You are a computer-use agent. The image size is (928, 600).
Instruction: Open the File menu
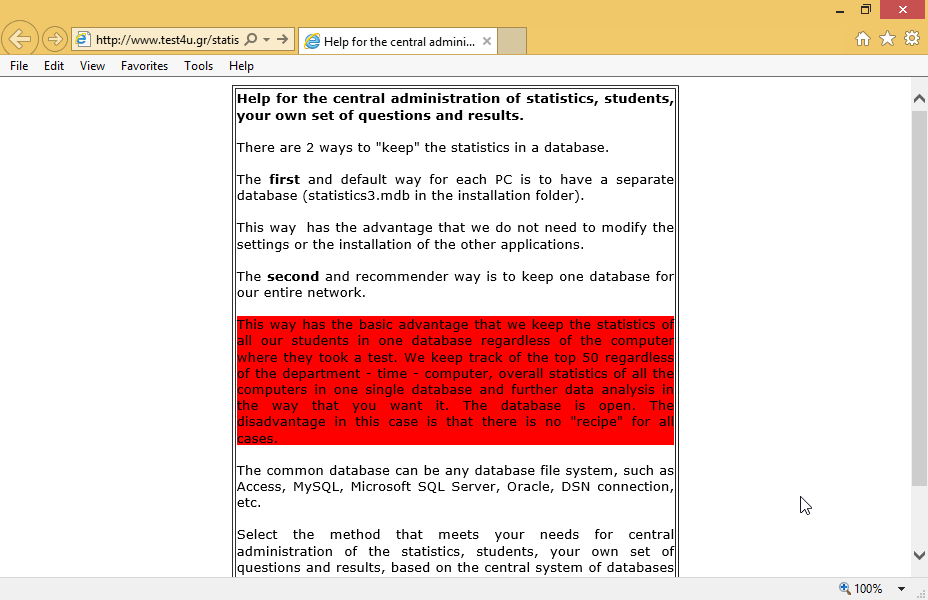[x=19, y=66]
